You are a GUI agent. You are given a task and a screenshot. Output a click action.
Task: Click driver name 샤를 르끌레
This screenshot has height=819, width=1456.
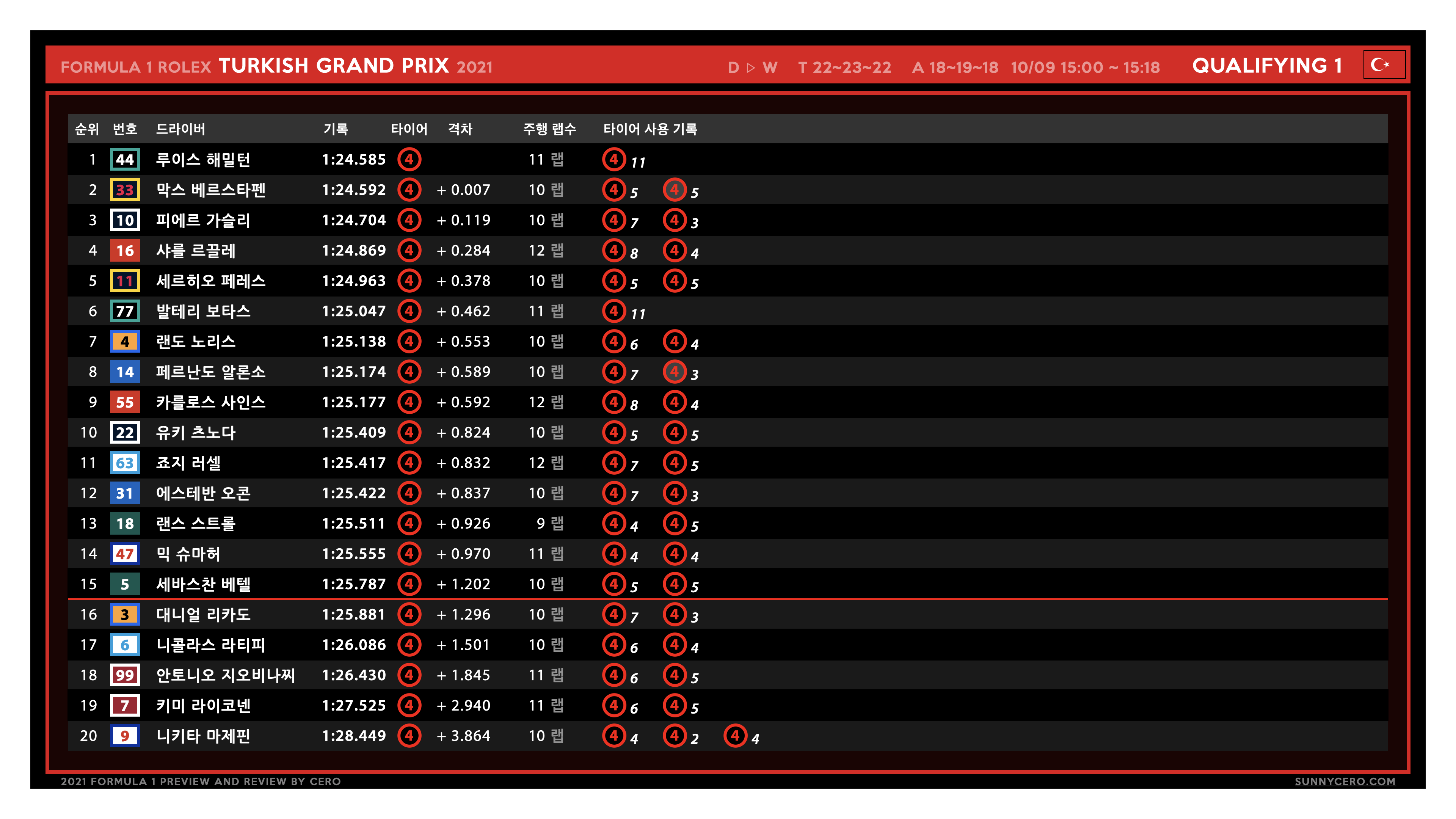coord(196,251)
